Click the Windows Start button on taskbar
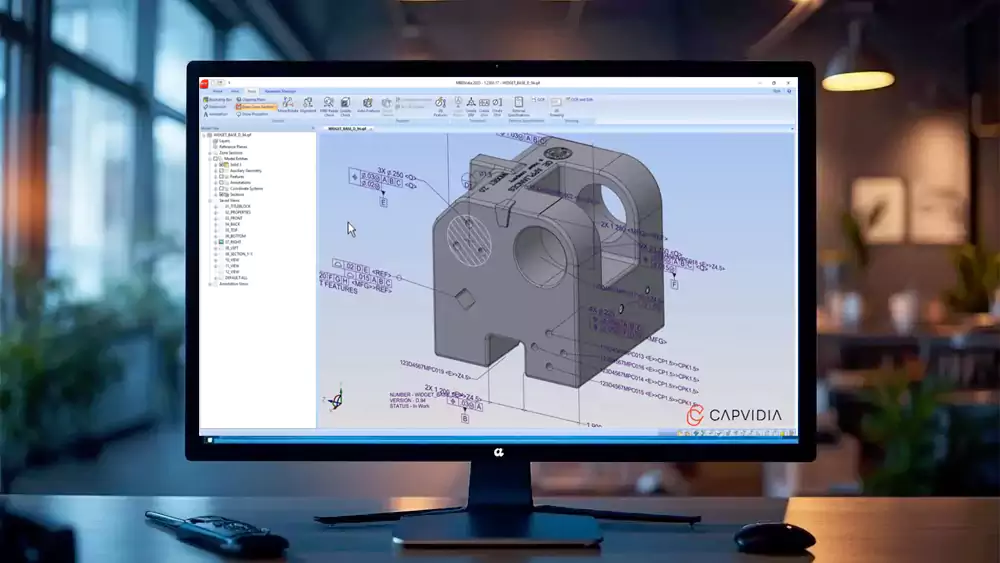This screenshot has width=1000, height=563. 209,440
